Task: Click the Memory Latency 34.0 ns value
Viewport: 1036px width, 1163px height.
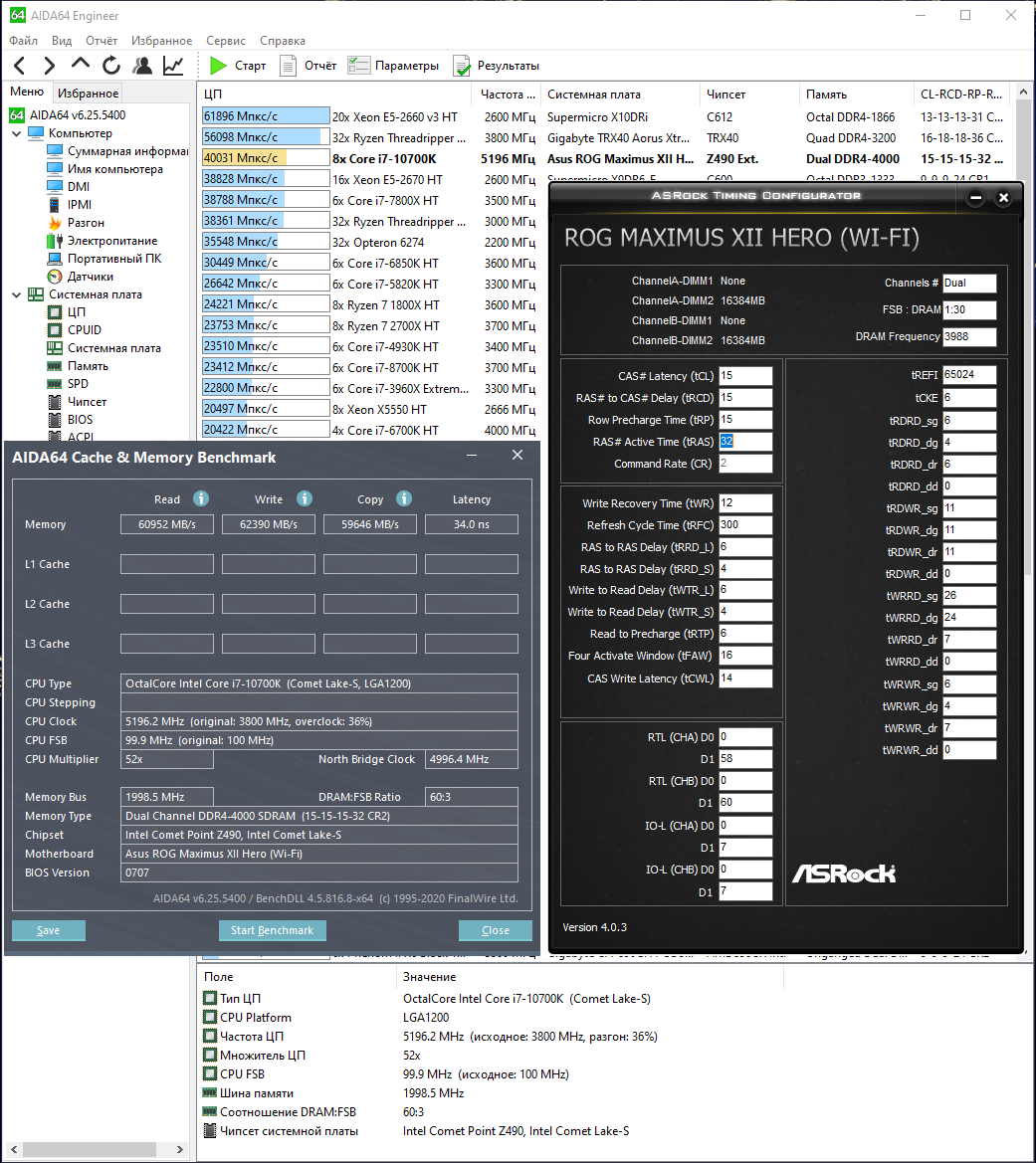Action: 472,524
